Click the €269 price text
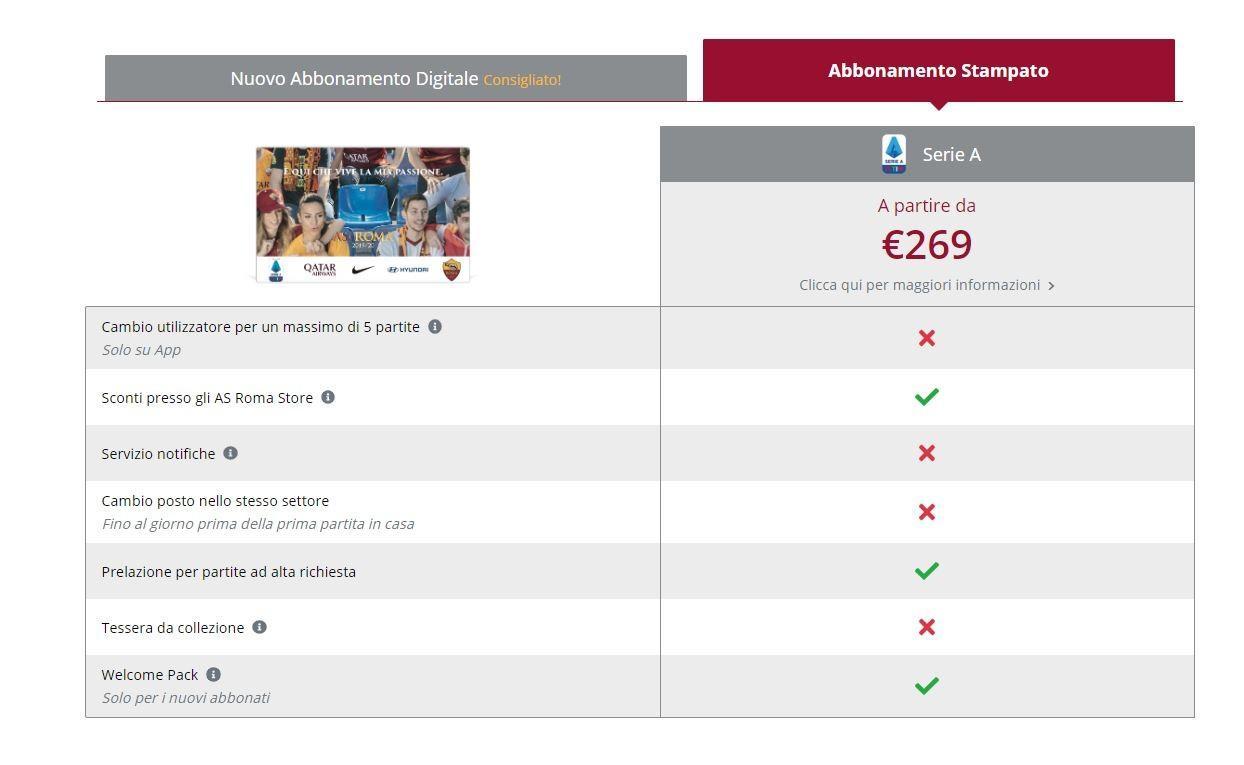The width and height of the screenshot is (1244, 765). (x=927, y=245)
